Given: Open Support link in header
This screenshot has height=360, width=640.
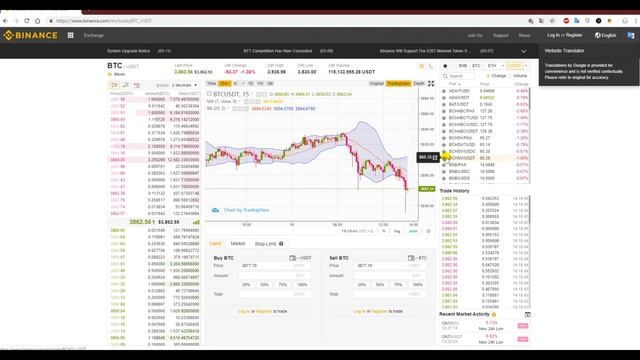Looking at the screenshot, I should [x=500, y=36].
